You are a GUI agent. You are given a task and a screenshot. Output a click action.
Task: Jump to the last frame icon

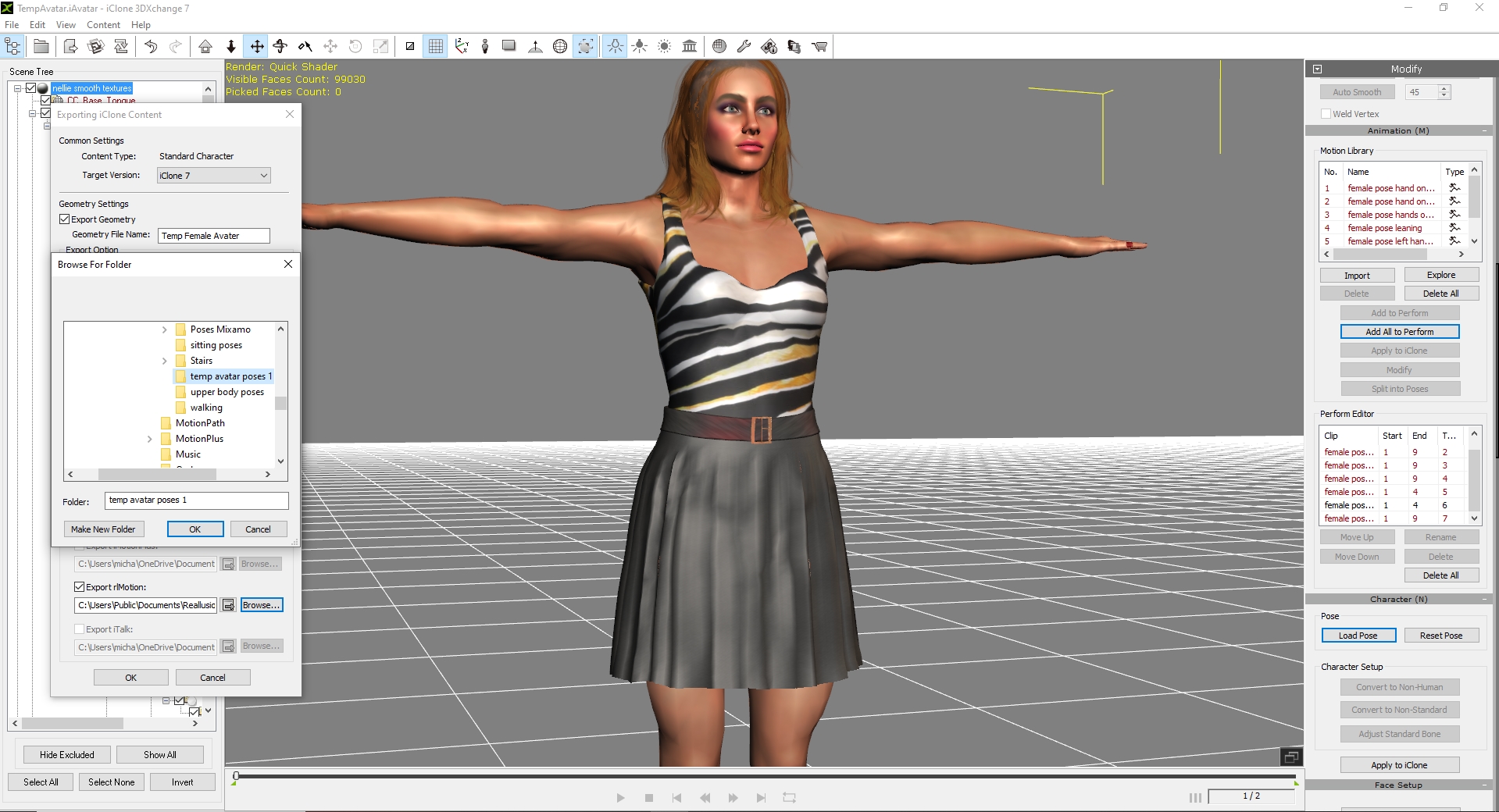pos(761,798)
